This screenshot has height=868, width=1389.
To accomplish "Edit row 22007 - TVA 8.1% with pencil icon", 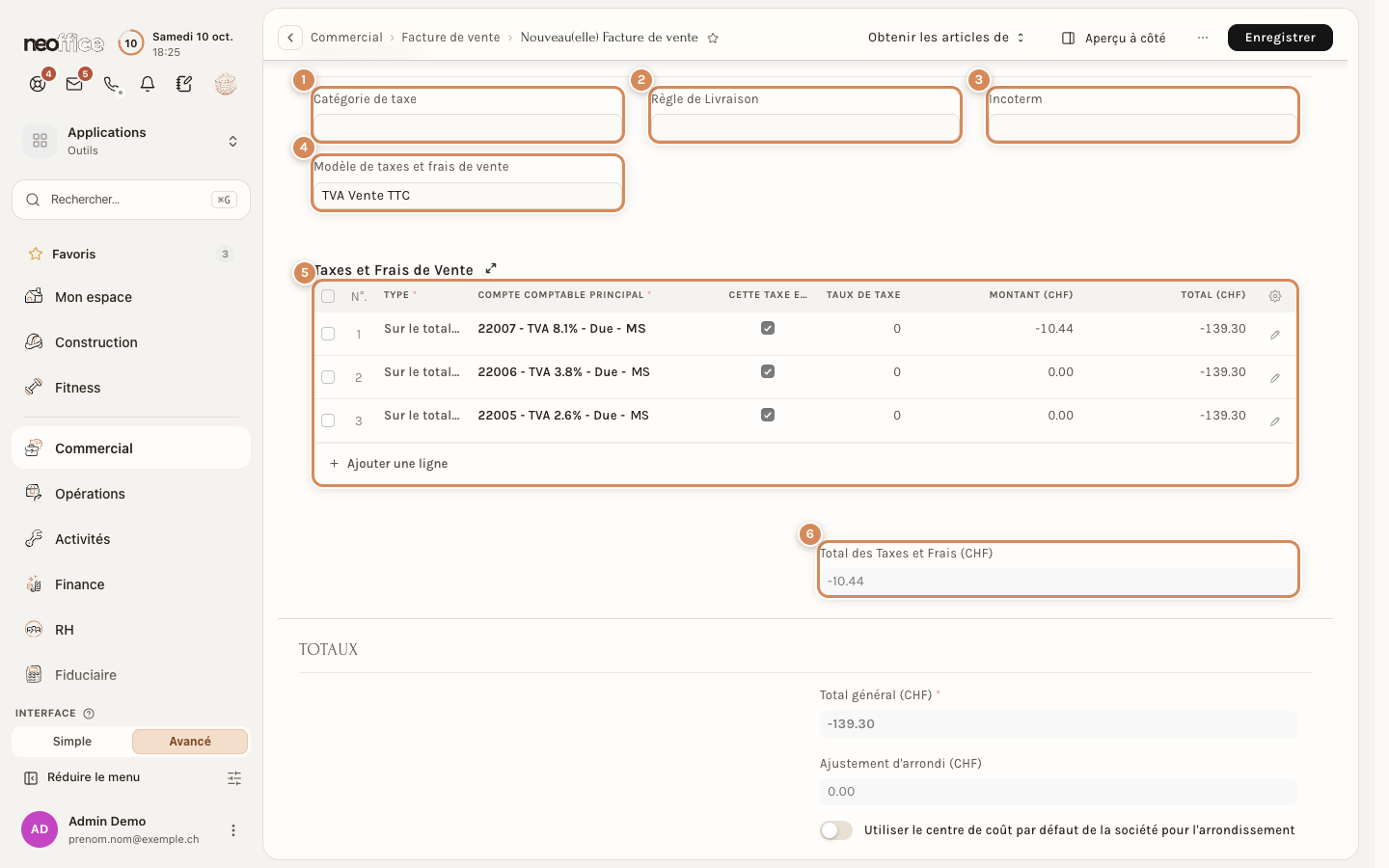I will pyautogui.click(x=1275, y=335).
